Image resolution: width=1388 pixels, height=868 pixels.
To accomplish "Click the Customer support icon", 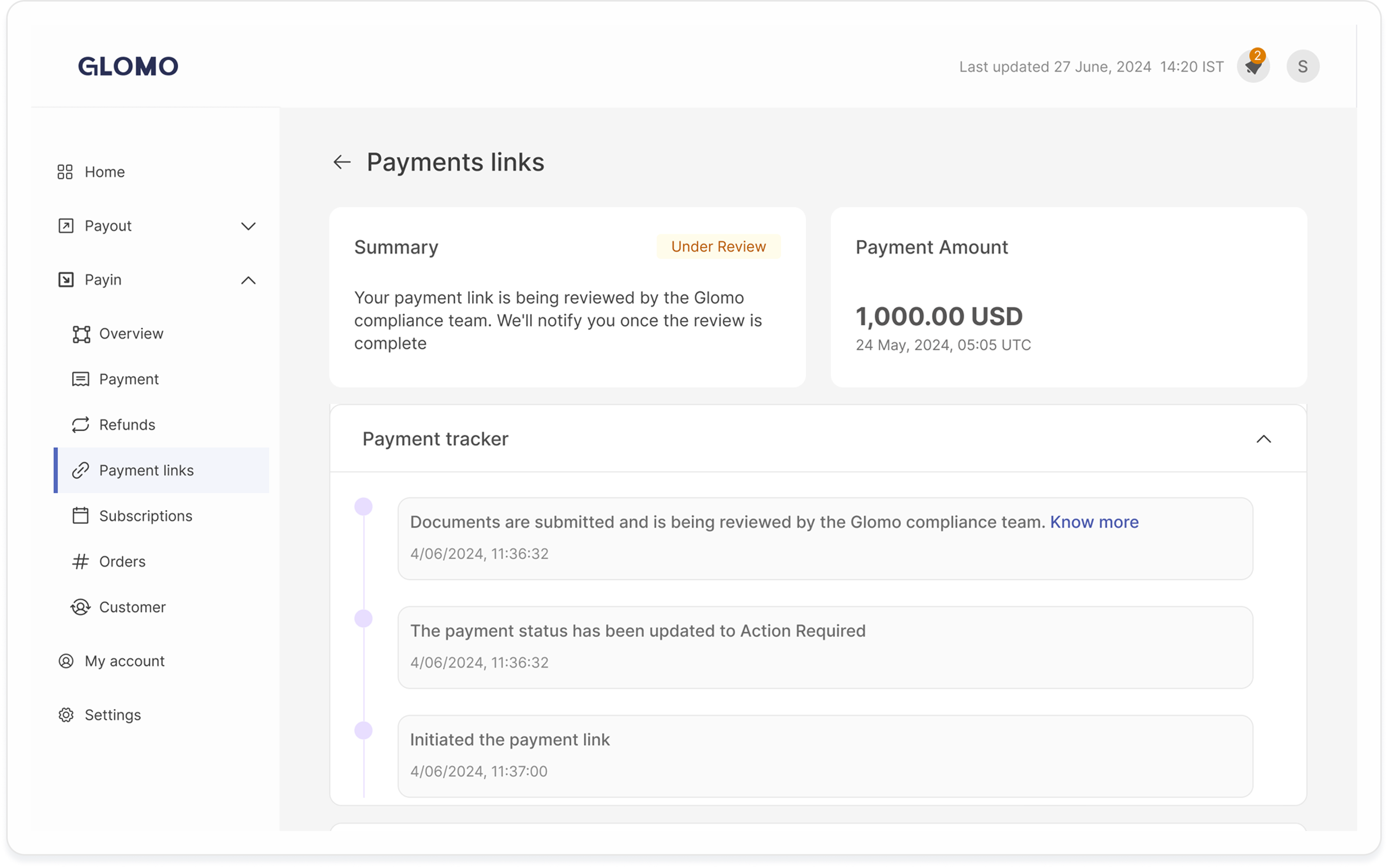I will (x=80, y=607).
